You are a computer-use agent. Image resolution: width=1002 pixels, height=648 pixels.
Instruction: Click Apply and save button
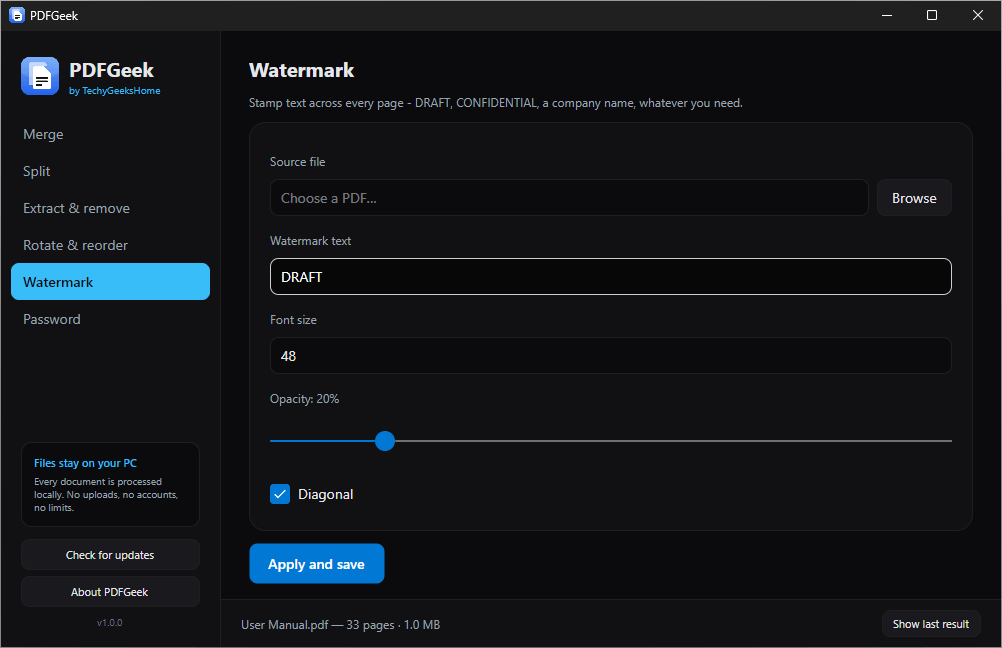click(x=316, y=564)
